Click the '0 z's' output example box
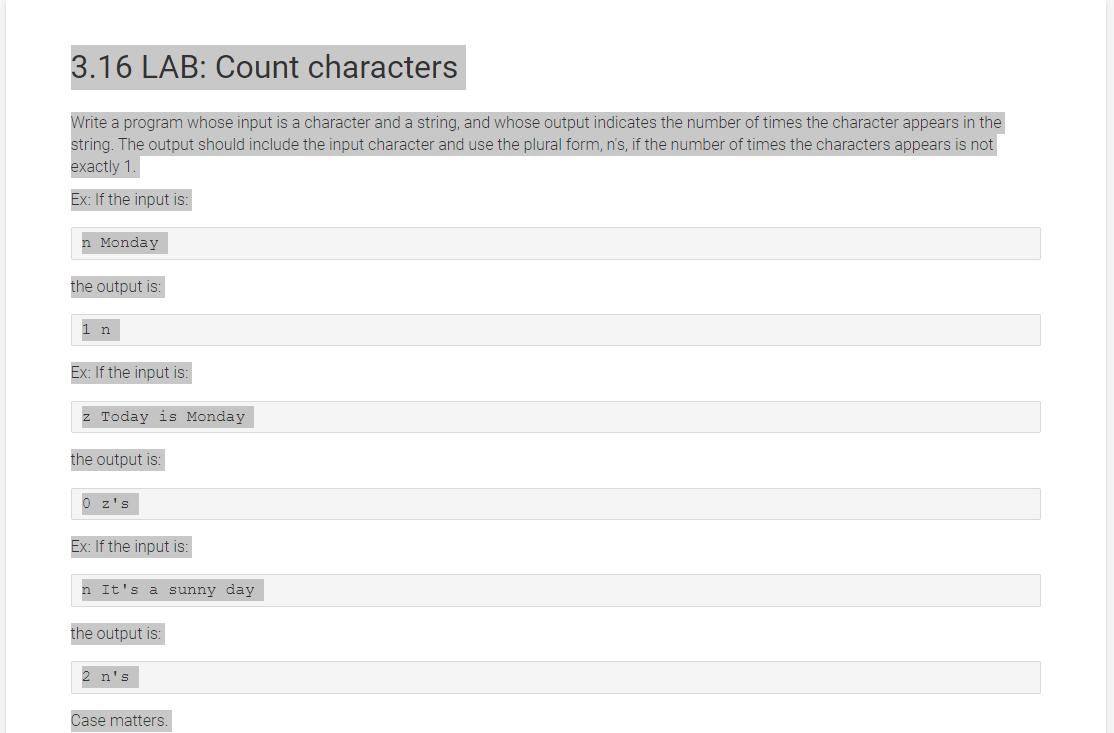The height and width of the screenshot is (733, 1114). pyautogui.click(x=556, y=504)
